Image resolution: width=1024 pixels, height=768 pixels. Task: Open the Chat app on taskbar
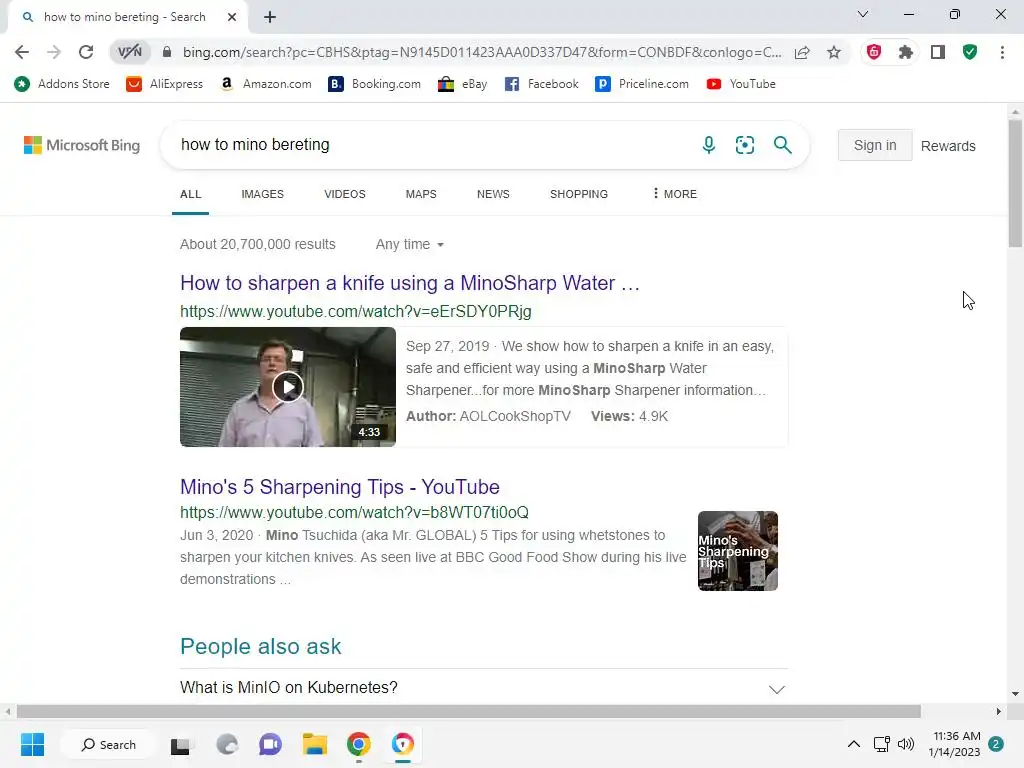(270, 744)
